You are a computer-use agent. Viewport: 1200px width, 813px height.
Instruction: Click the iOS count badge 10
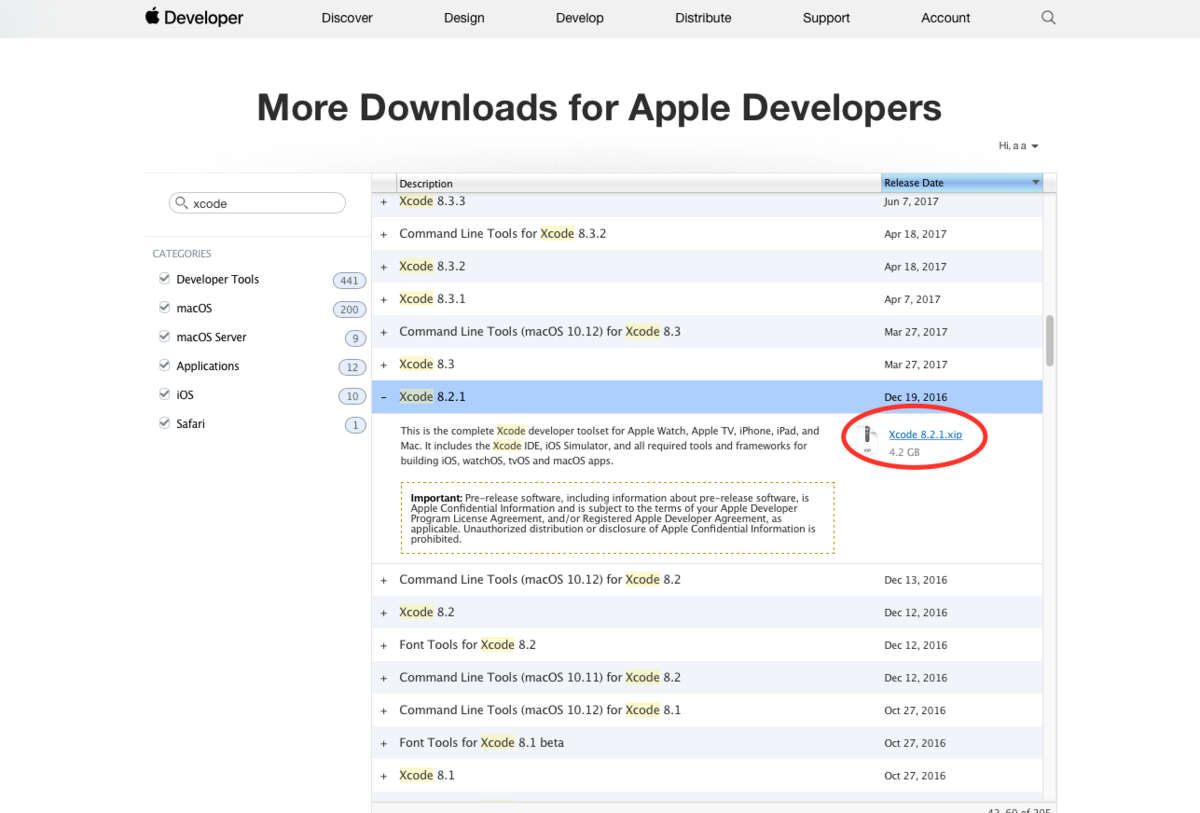pos(352,396)
